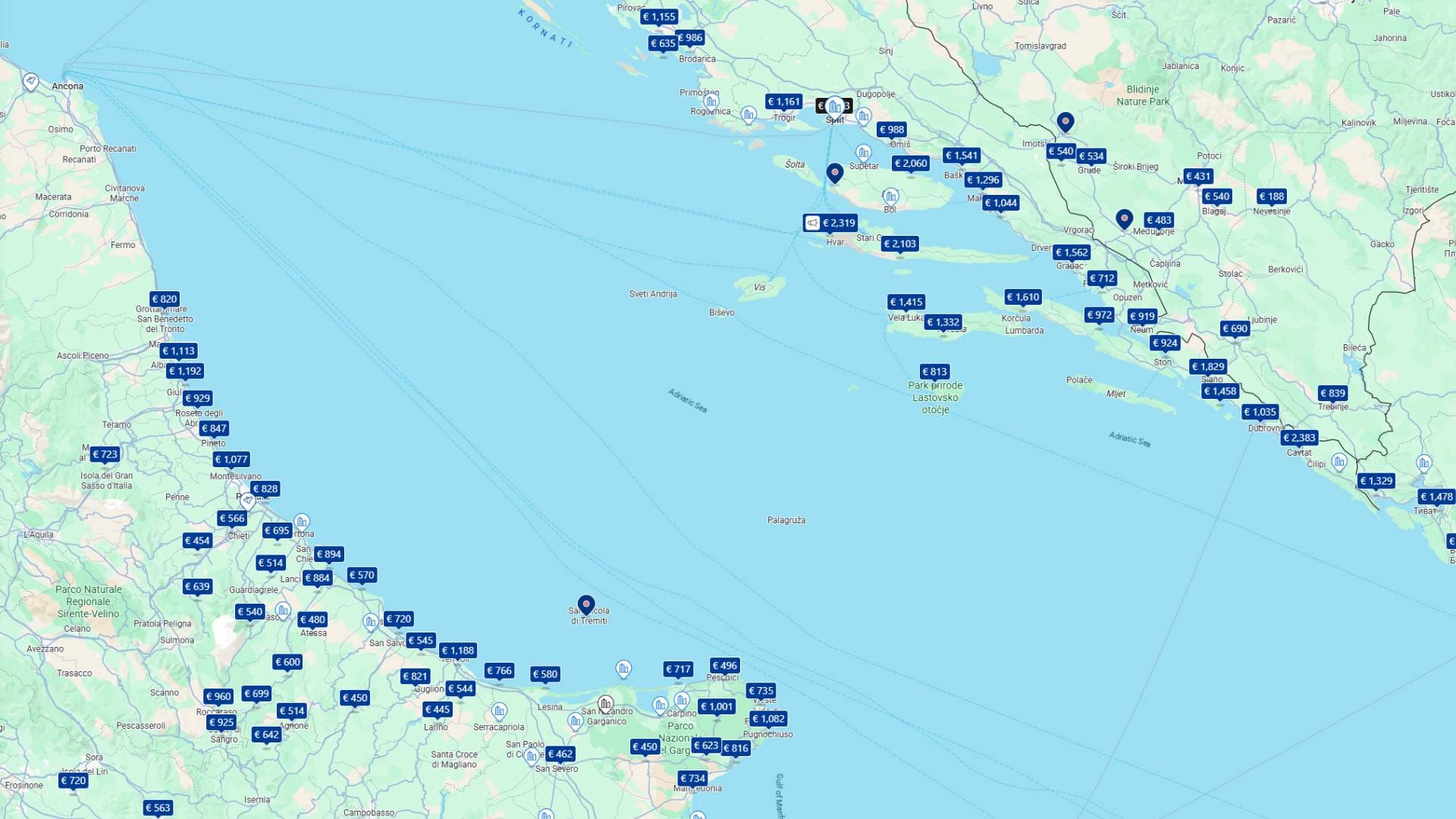Open the € 2,383 price marker near Cavtat
Image resolution: width=1456 pixels, height=819 pixels.
pyautogui.click(x=1300, y=438)
